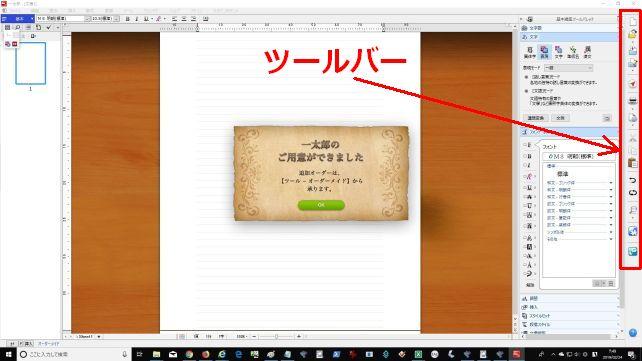This screenshot has width=642, height=361.
Task: Click the align right icon in the top bar
Action: (x=193, y=19)
